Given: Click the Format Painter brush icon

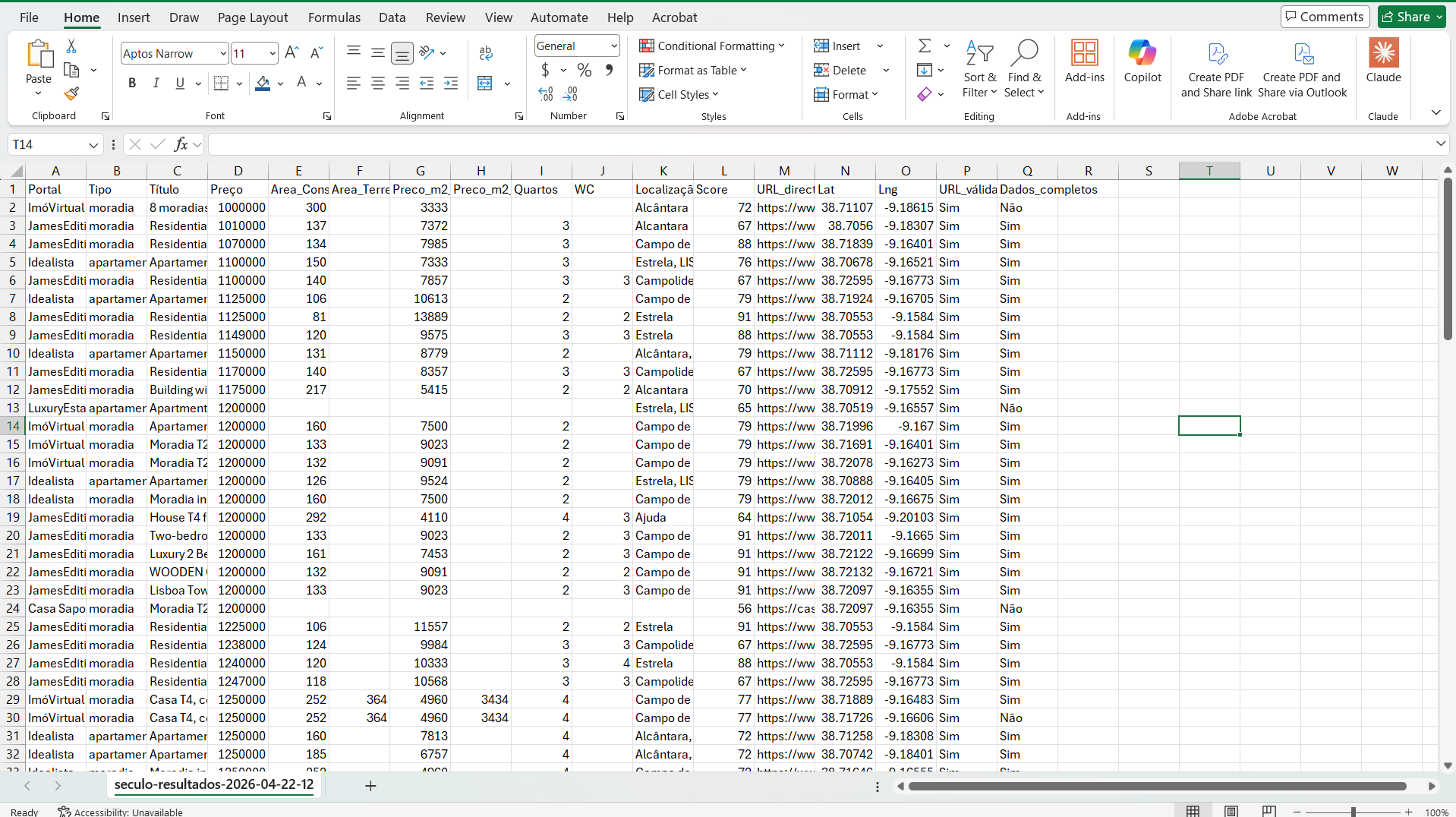Looking at the screenshot, I should [71, 93].
